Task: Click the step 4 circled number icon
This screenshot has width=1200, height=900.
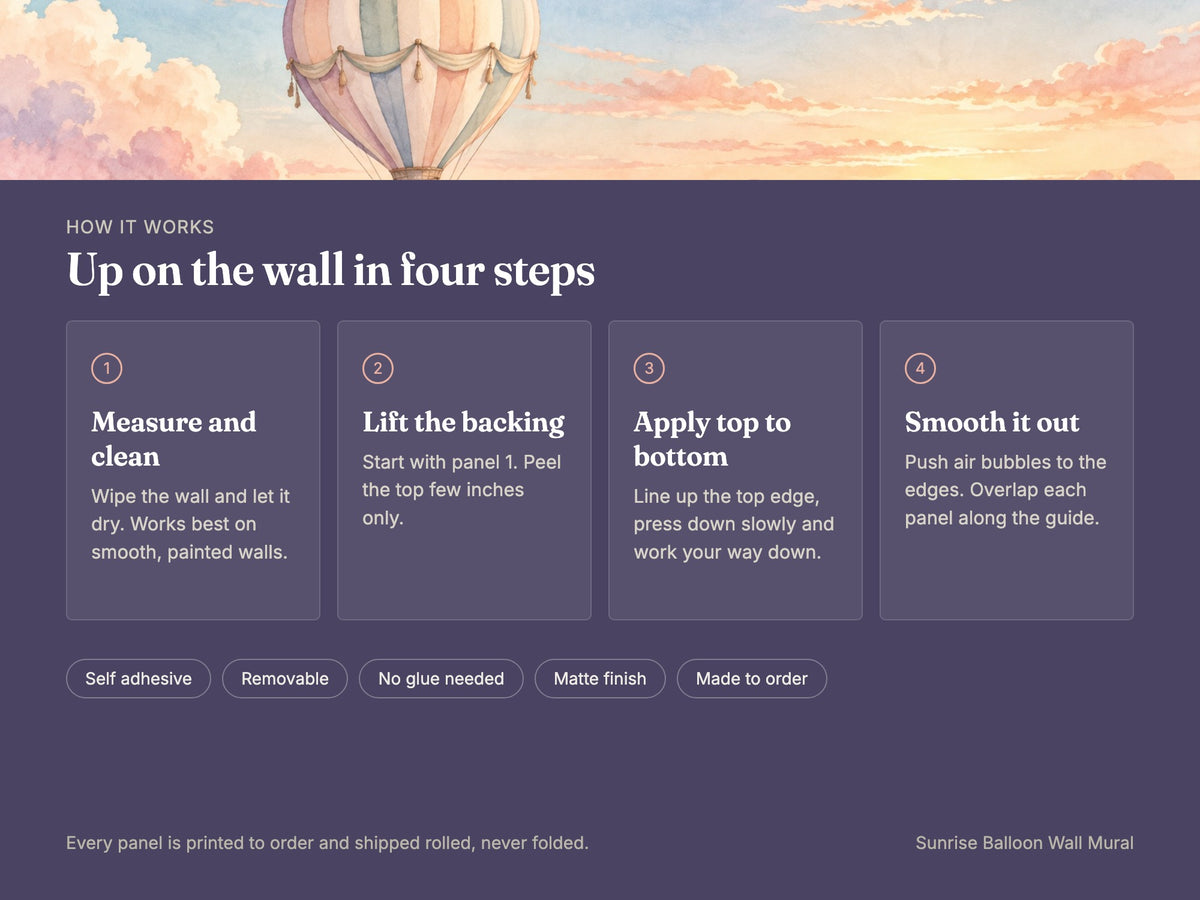Action: (920, 369)
